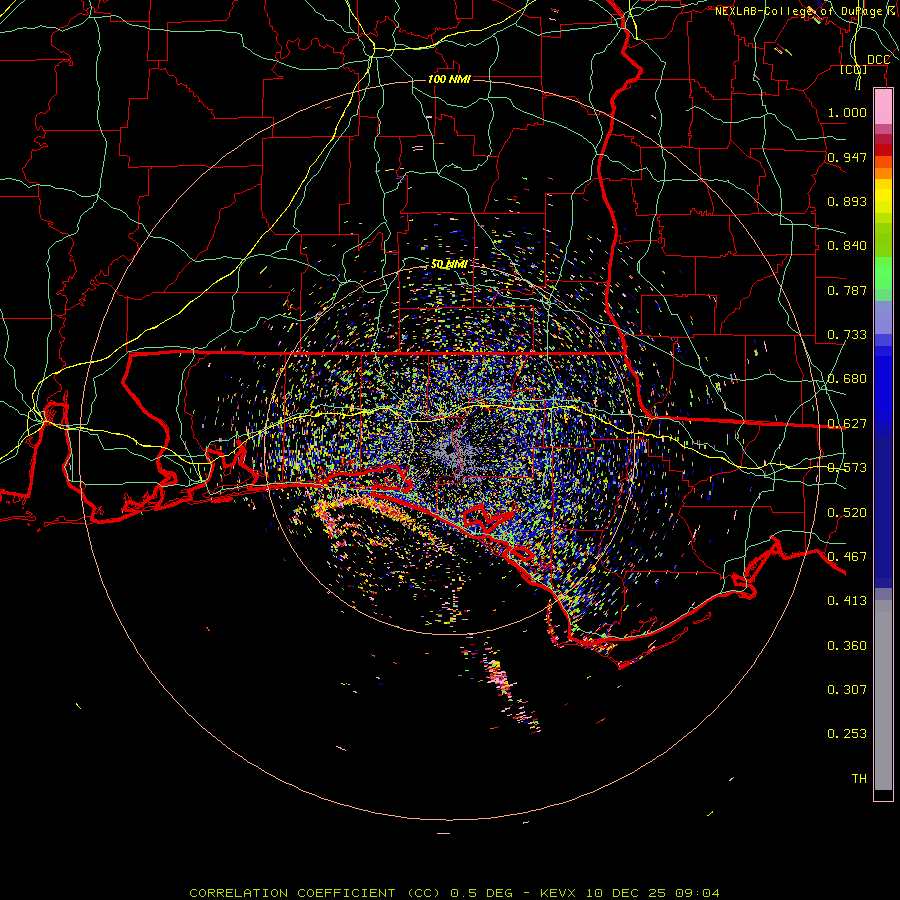Click the 1.000 value on the color scale
900x900 pixels.
pos(847,112)
